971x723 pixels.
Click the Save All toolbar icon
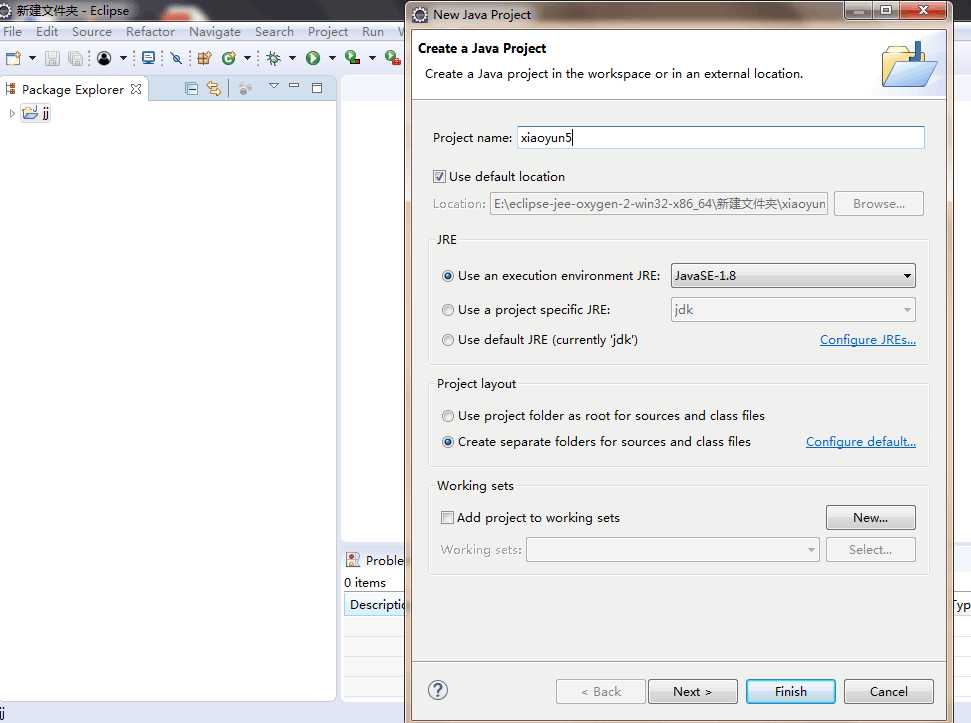coord(76,58)
